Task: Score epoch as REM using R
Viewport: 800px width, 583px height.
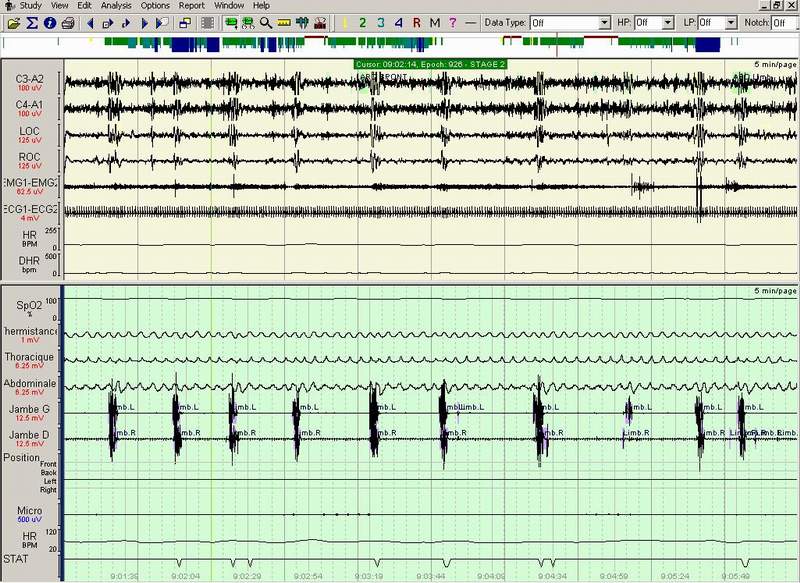Action: tap(417, 23)
